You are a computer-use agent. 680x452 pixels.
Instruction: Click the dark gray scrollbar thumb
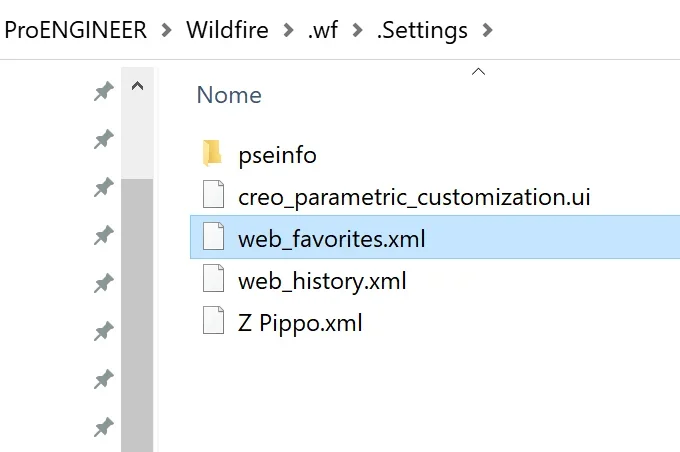click(137, 315)
